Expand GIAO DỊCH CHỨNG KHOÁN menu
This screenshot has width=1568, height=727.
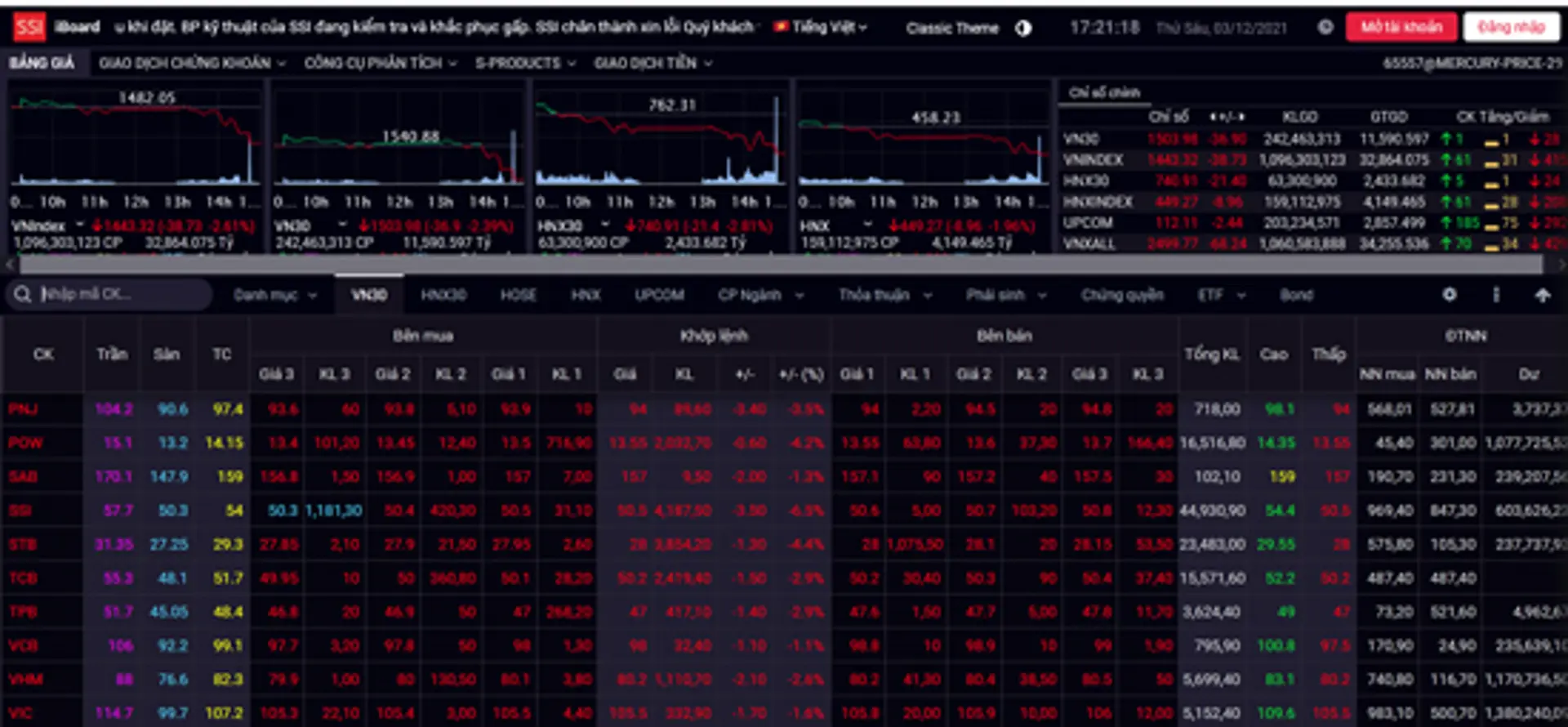click(x=193, y=63)
